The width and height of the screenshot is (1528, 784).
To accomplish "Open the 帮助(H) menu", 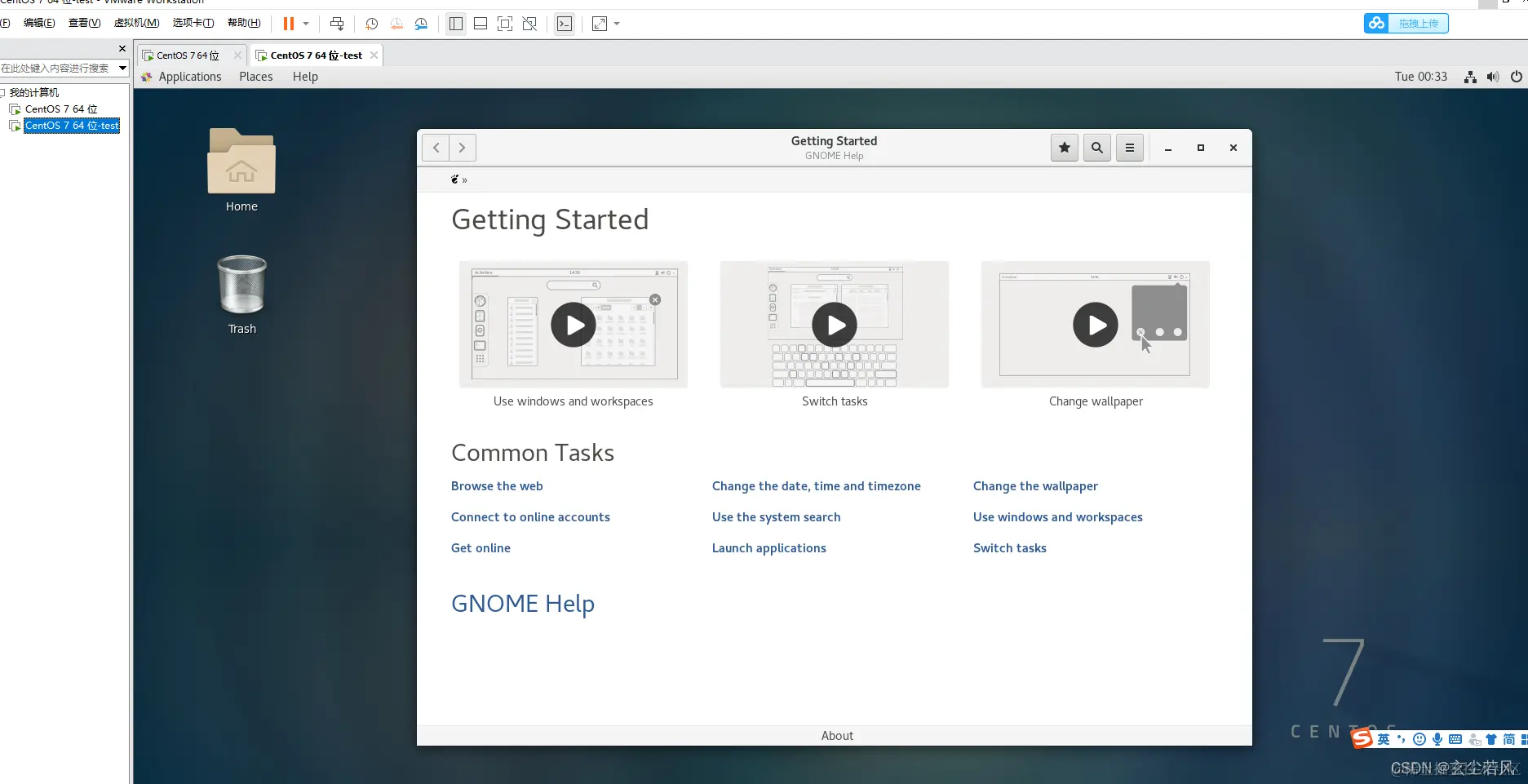I will (x=244, y=23).
